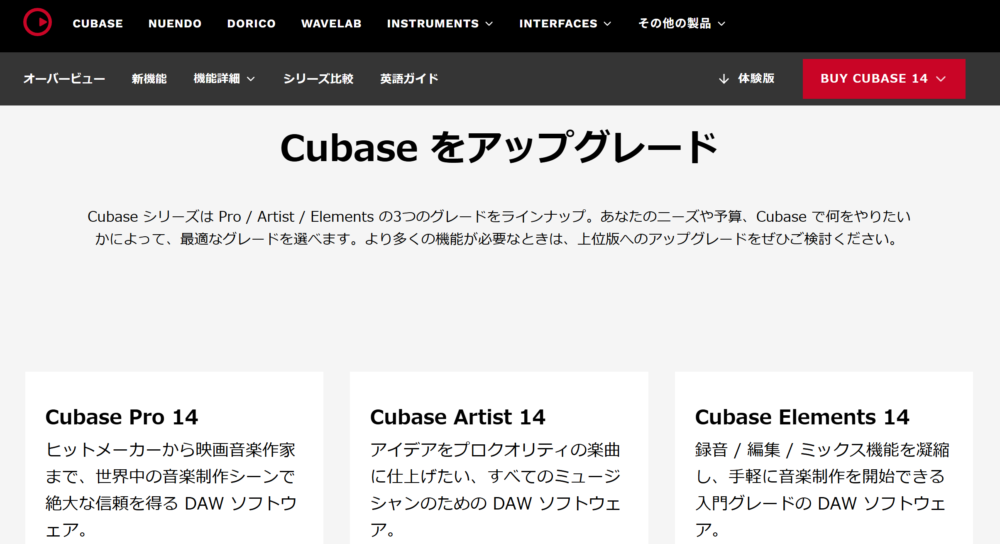
Task: Expand the その他の製品 dropdown
Action: coord(682,24)
